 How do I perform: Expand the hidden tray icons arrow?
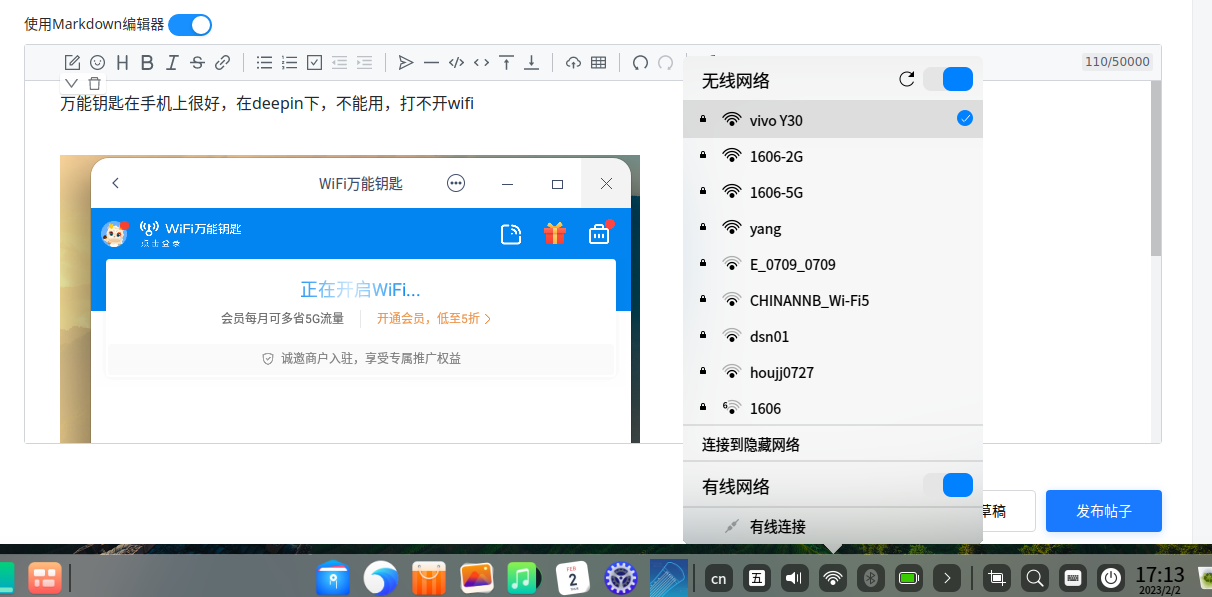947,577
